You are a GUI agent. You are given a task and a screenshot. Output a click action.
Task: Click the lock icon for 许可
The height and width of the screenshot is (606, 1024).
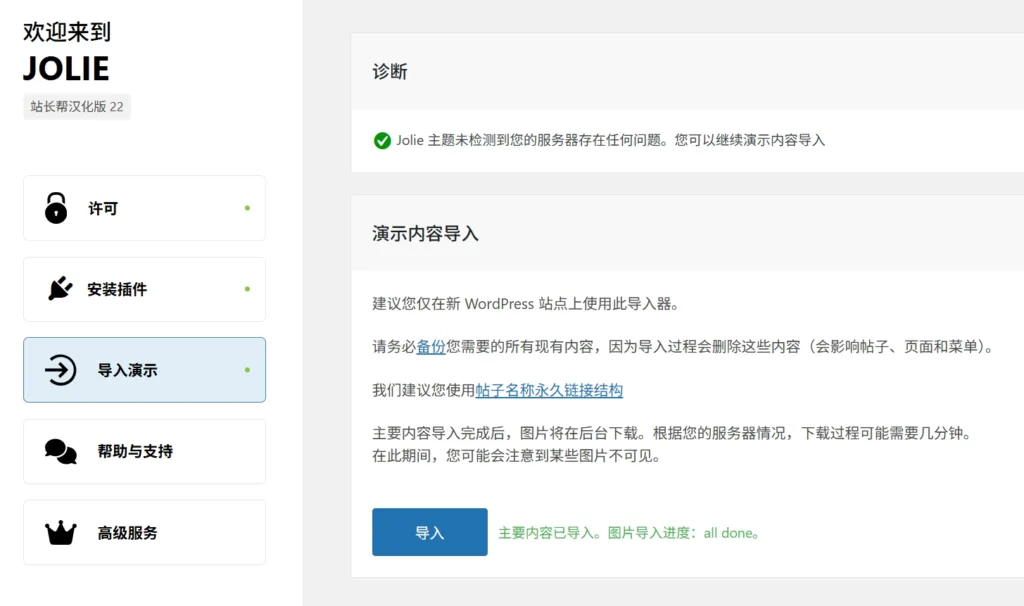(56, 208)
